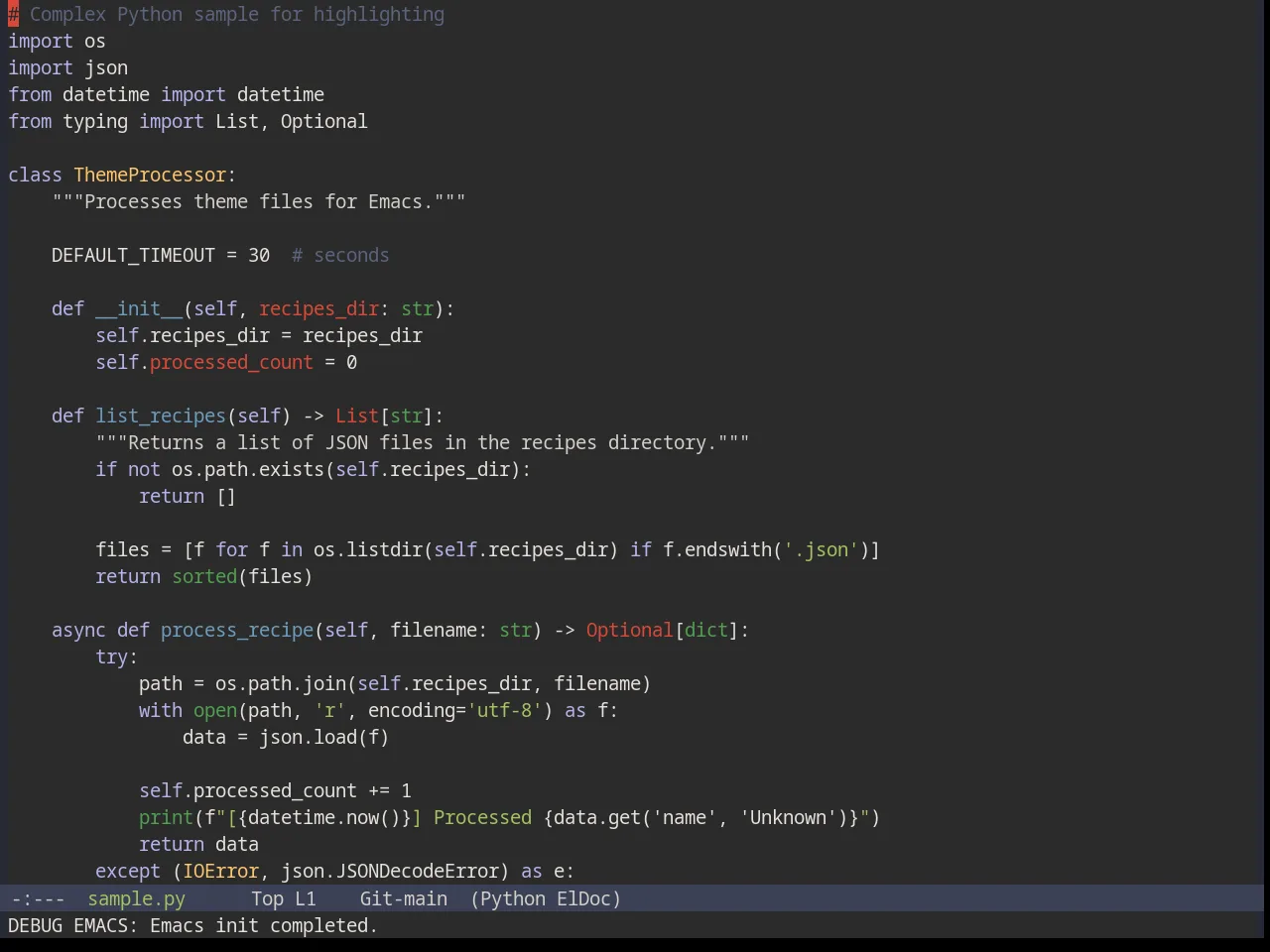Click the 'utf-8' encoding string

pos(504,710)
